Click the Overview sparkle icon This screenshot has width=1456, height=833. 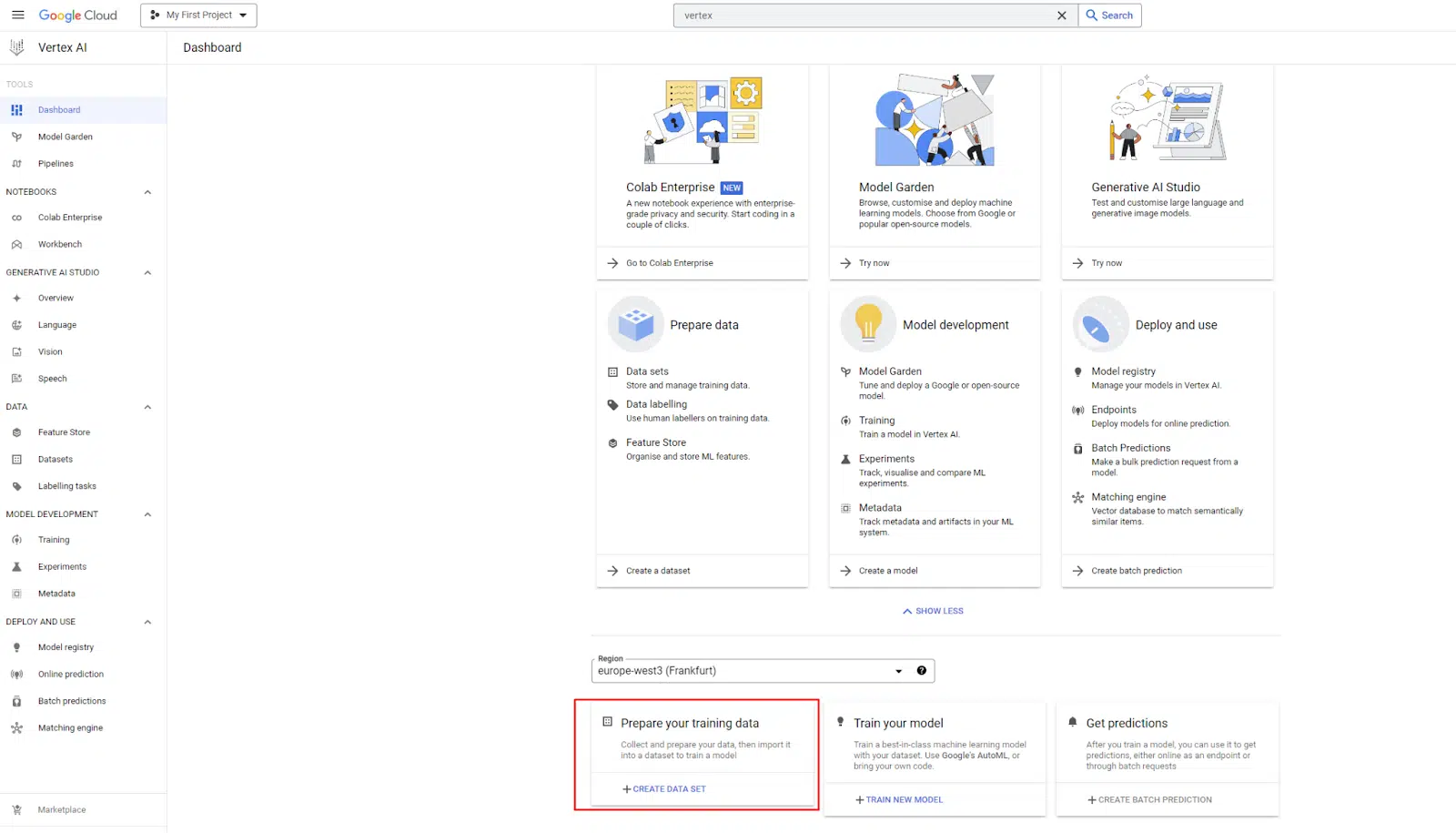coord(16,299)
